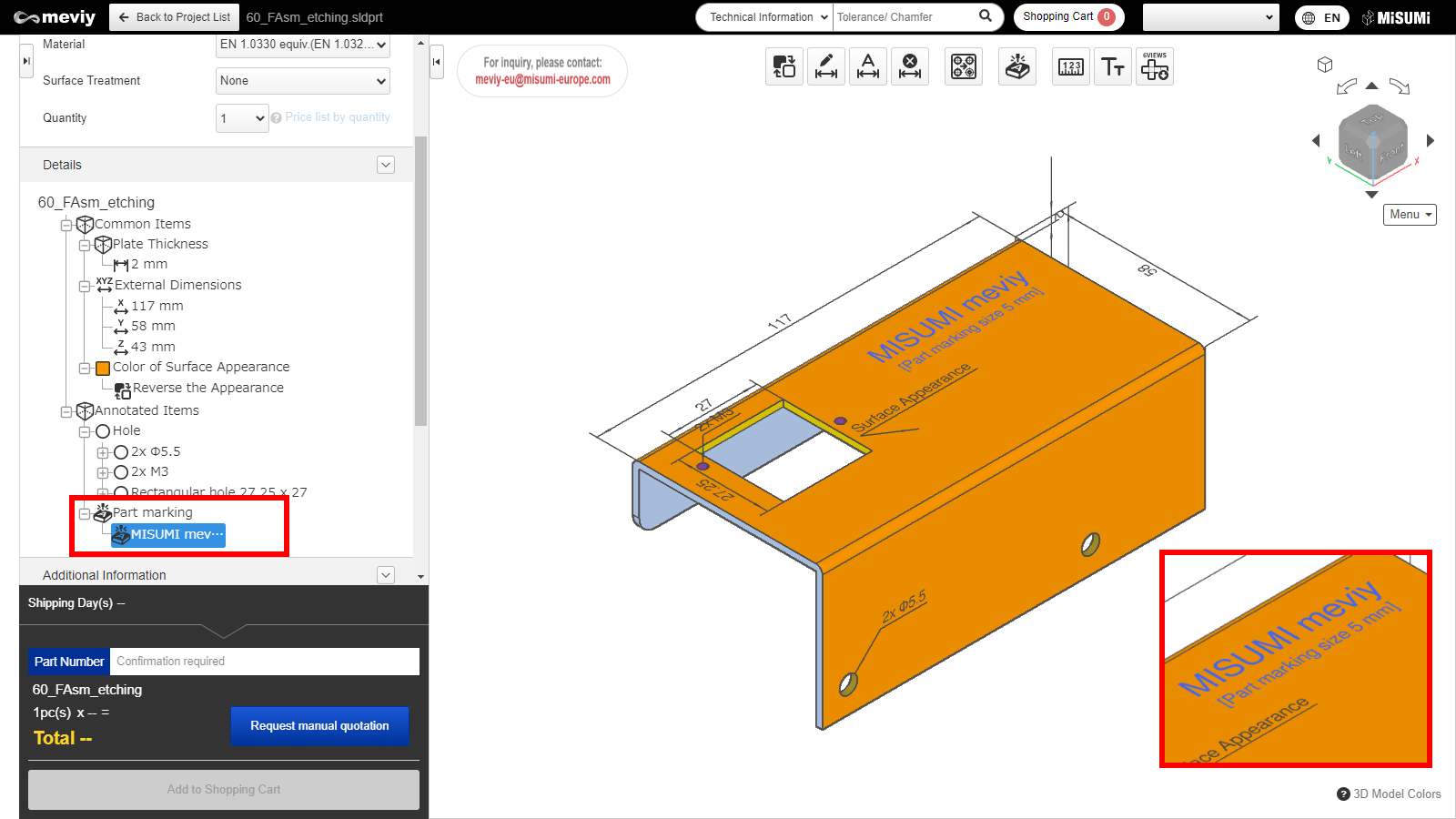Screen dimensions: 1456x819
Task: Click the 3D Model Colors help icon
Action: (1343, 794)
